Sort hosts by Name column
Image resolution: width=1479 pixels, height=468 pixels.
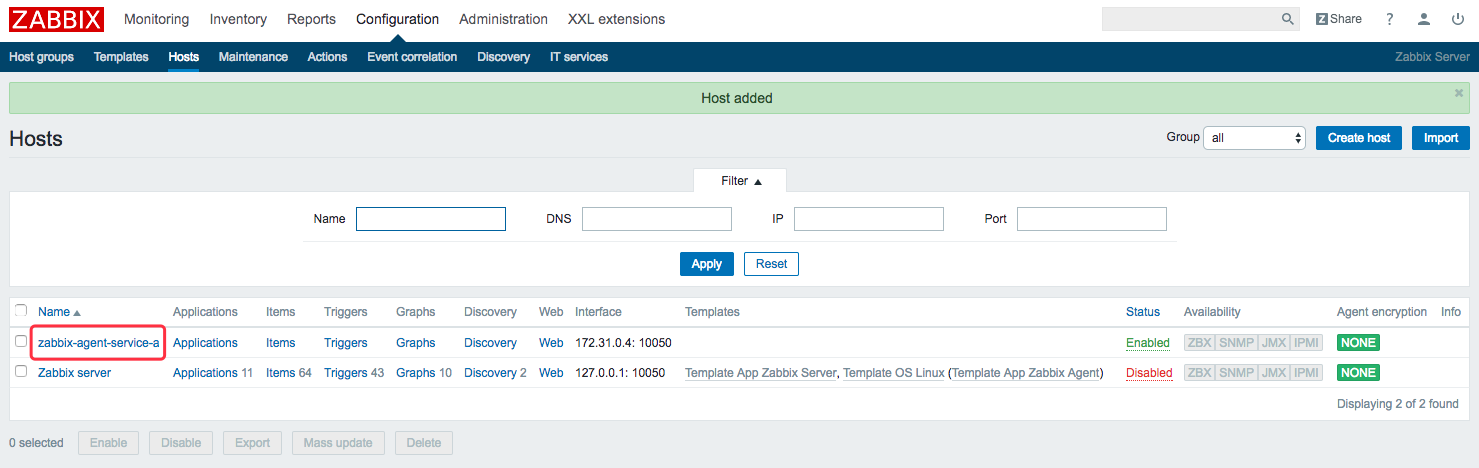[x=59, y=312]
